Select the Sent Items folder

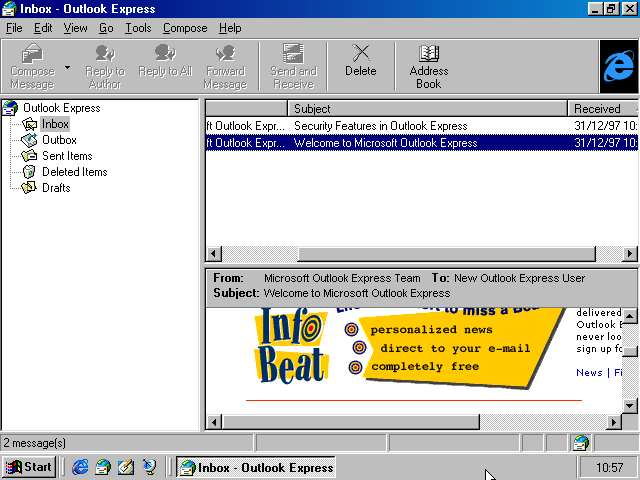[66, 156]
